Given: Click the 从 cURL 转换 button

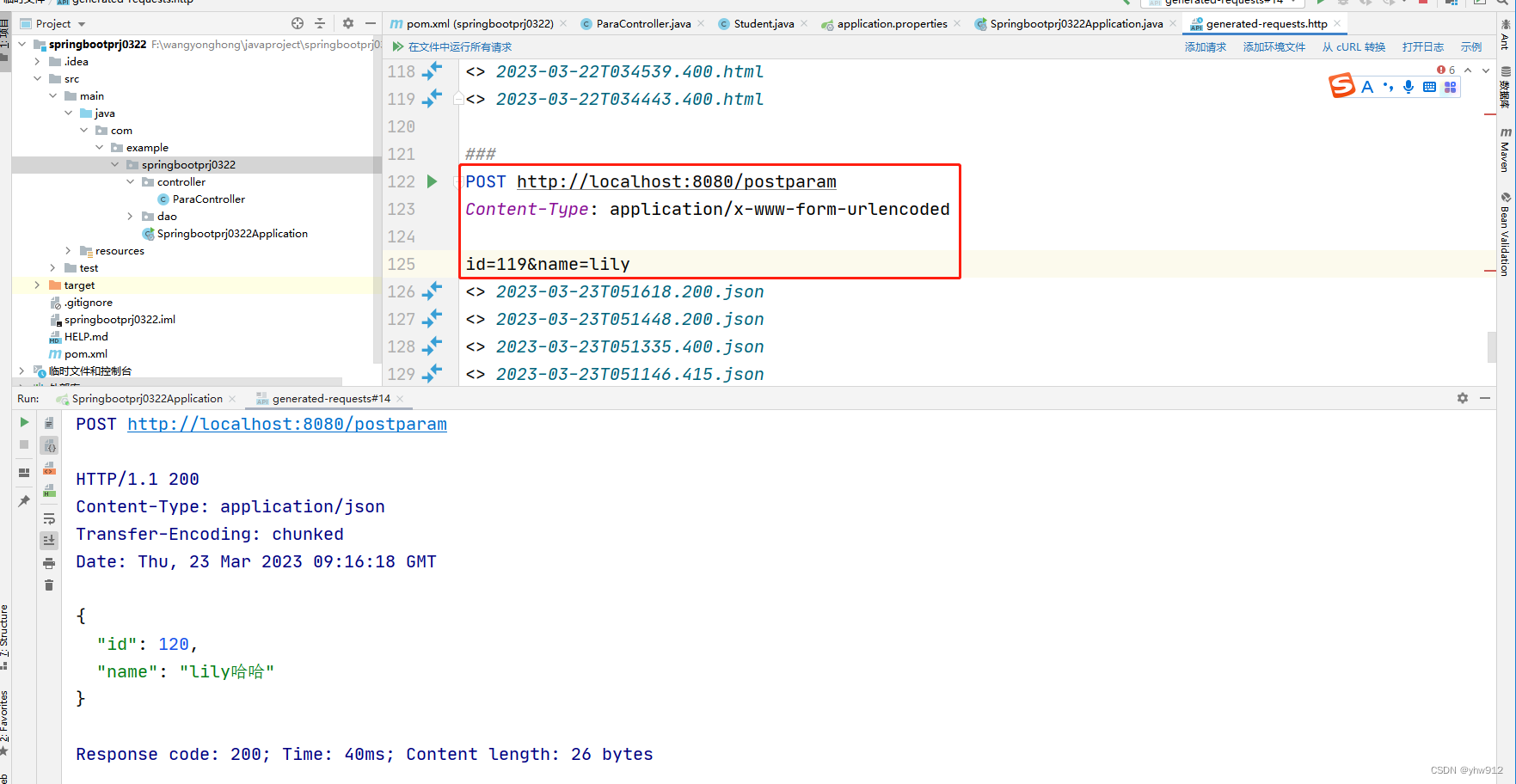Looking at the screenshot, I should (1353, 46).
